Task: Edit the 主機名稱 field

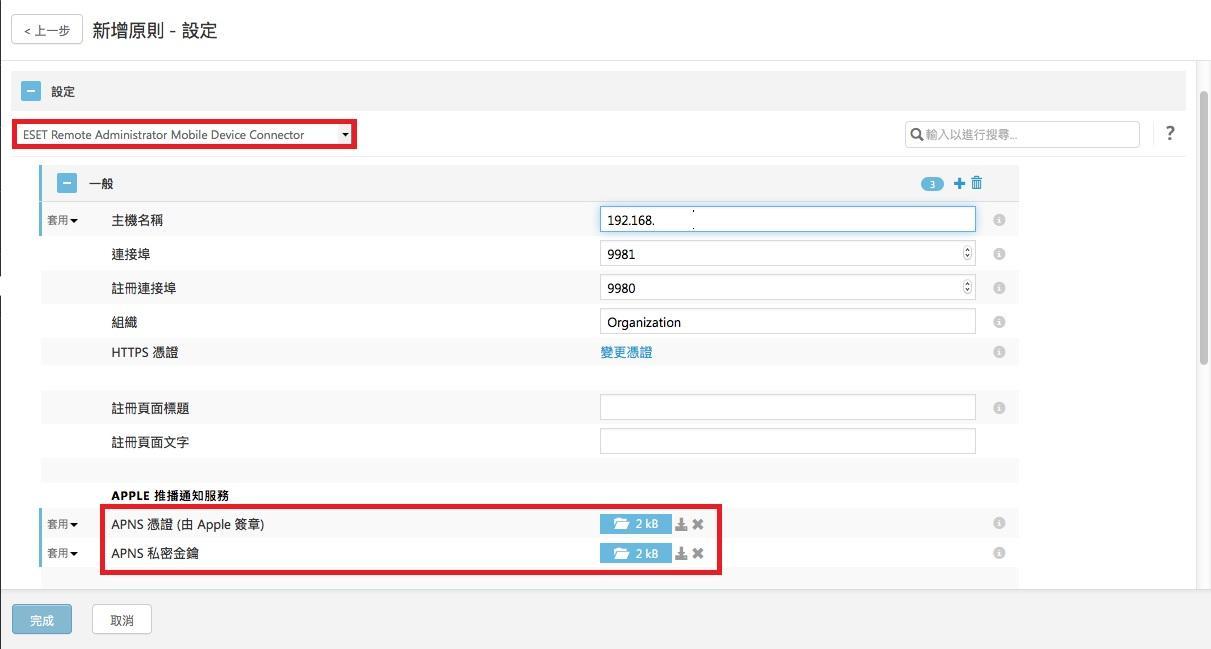Action: click(x=787, y=220)
